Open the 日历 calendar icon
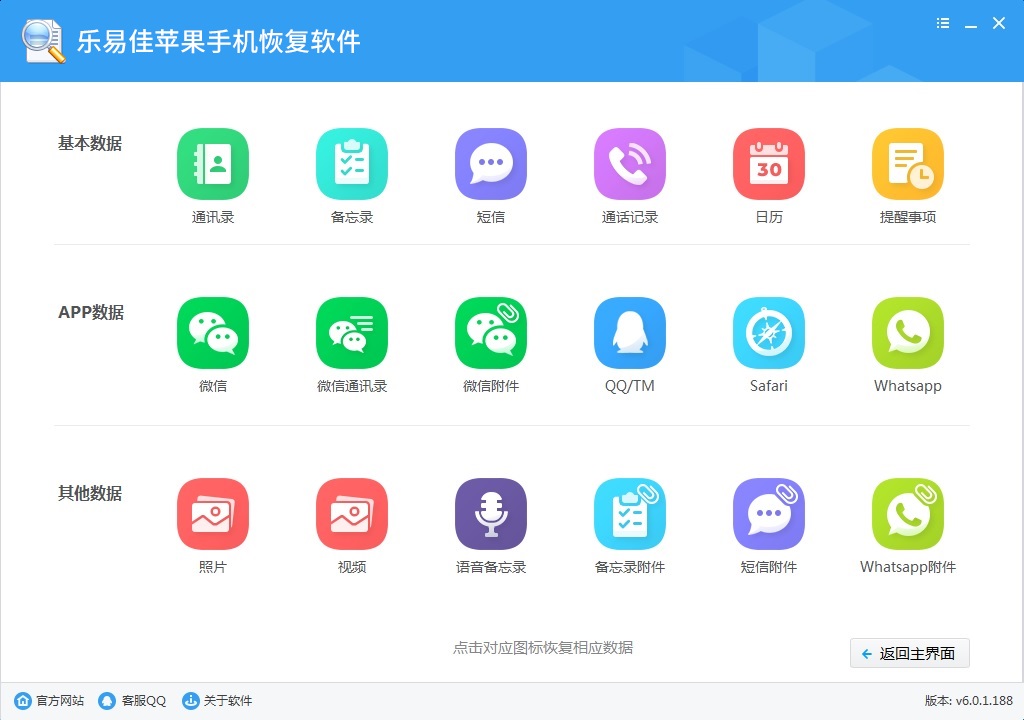This screenshot has width=1024, height=720. coord(769,164)
